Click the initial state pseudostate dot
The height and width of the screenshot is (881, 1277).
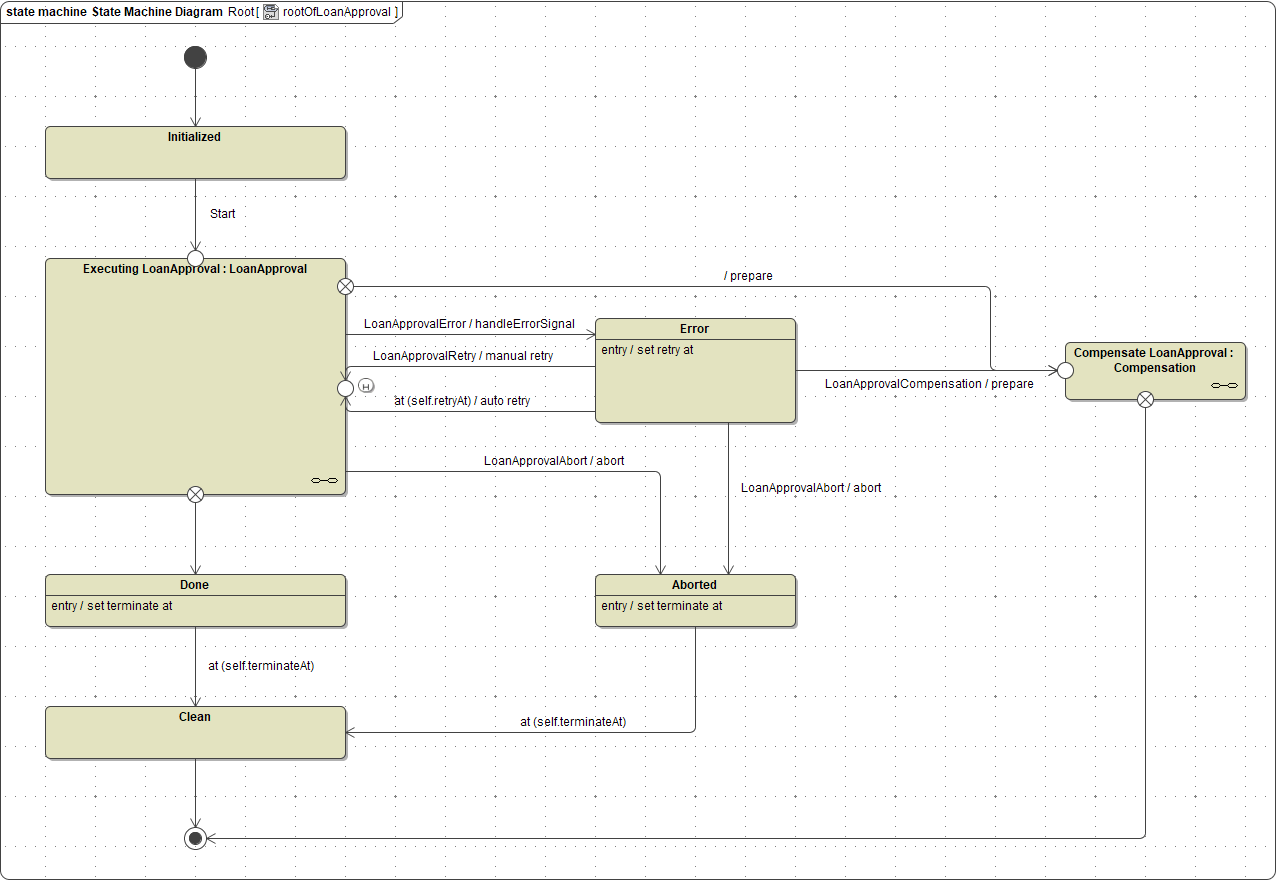[x=195, y=57]
